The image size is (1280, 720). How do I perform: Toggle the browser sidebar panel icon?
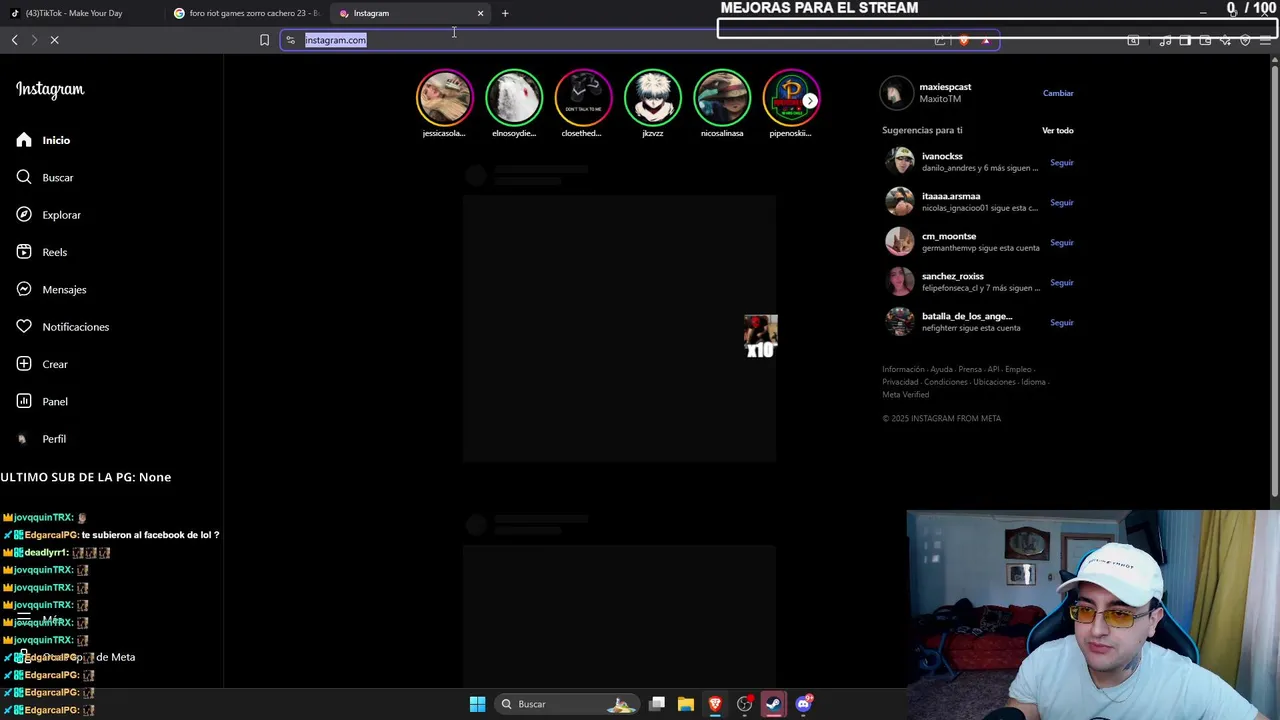click(1185, 40)
